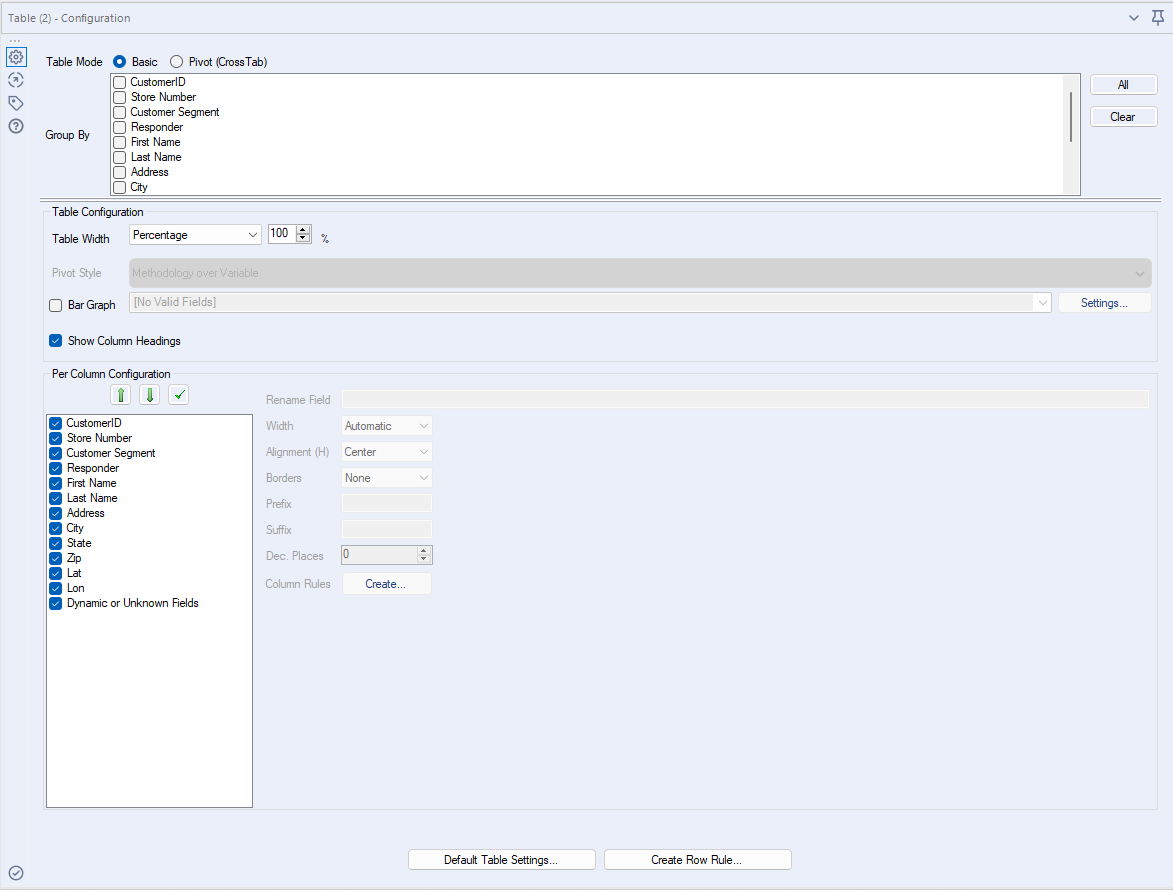Click the checkmark status icon at bottom left
The height and width of the screenshot is (890, 1173).
click(16, 873)
